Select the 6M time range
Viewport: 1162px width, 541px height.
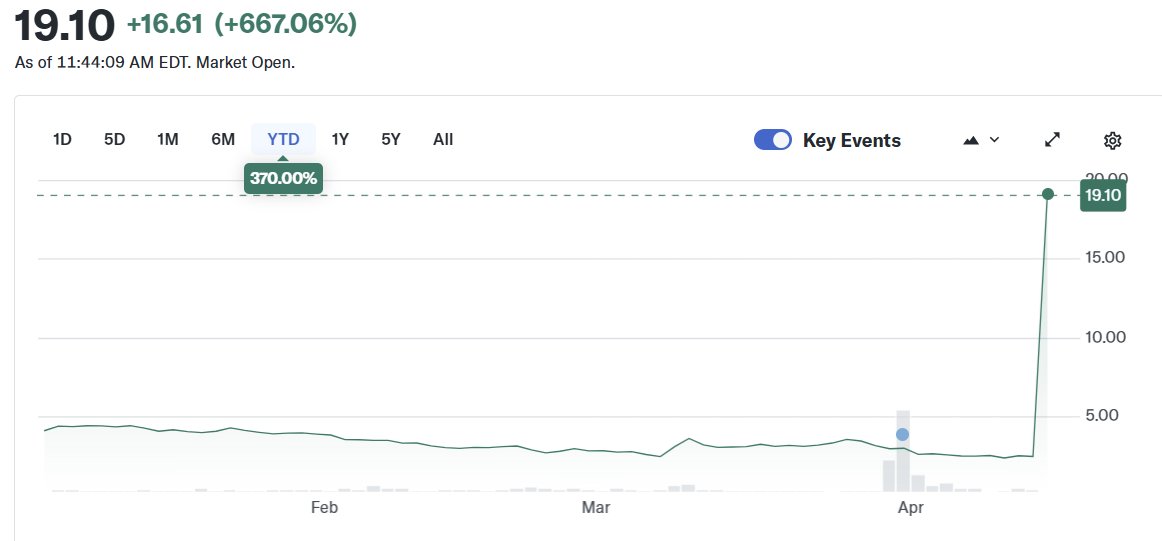[222, 139]
